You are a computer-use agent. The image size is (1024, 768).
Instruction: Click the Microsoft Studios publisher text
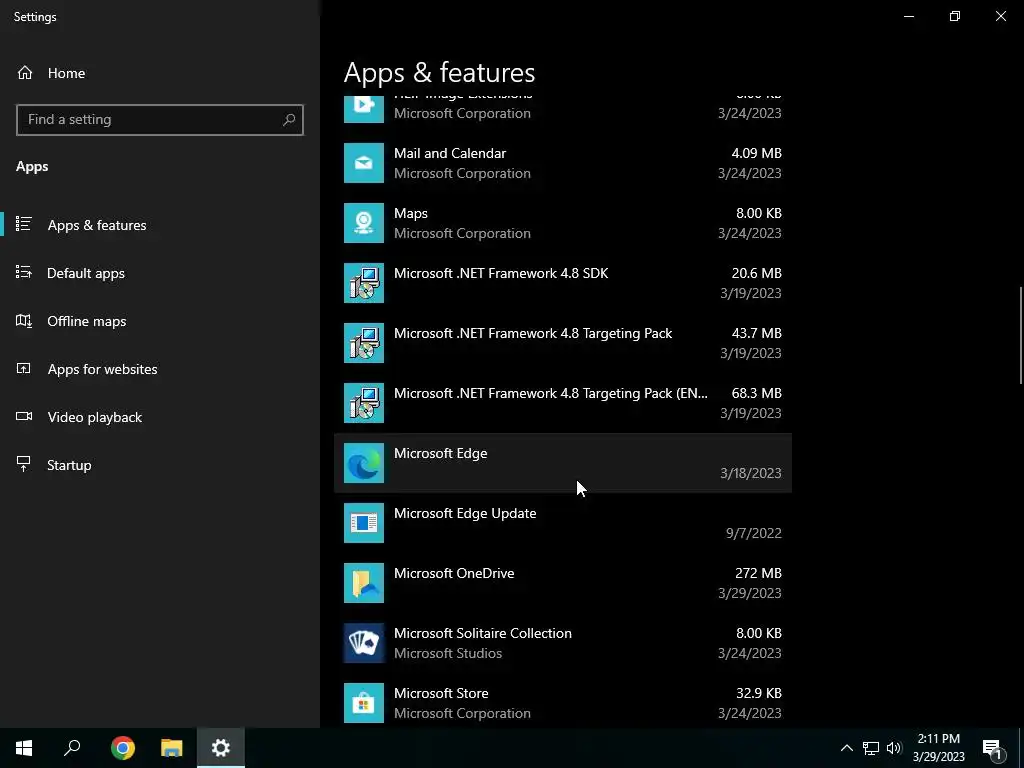(448, 653)
